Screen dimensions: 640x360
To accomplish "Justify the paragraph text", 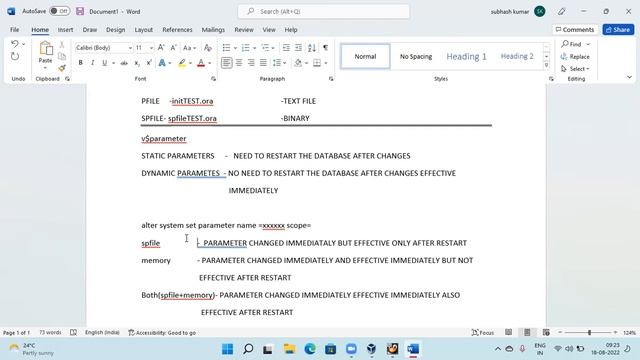I will coord(263,63).
